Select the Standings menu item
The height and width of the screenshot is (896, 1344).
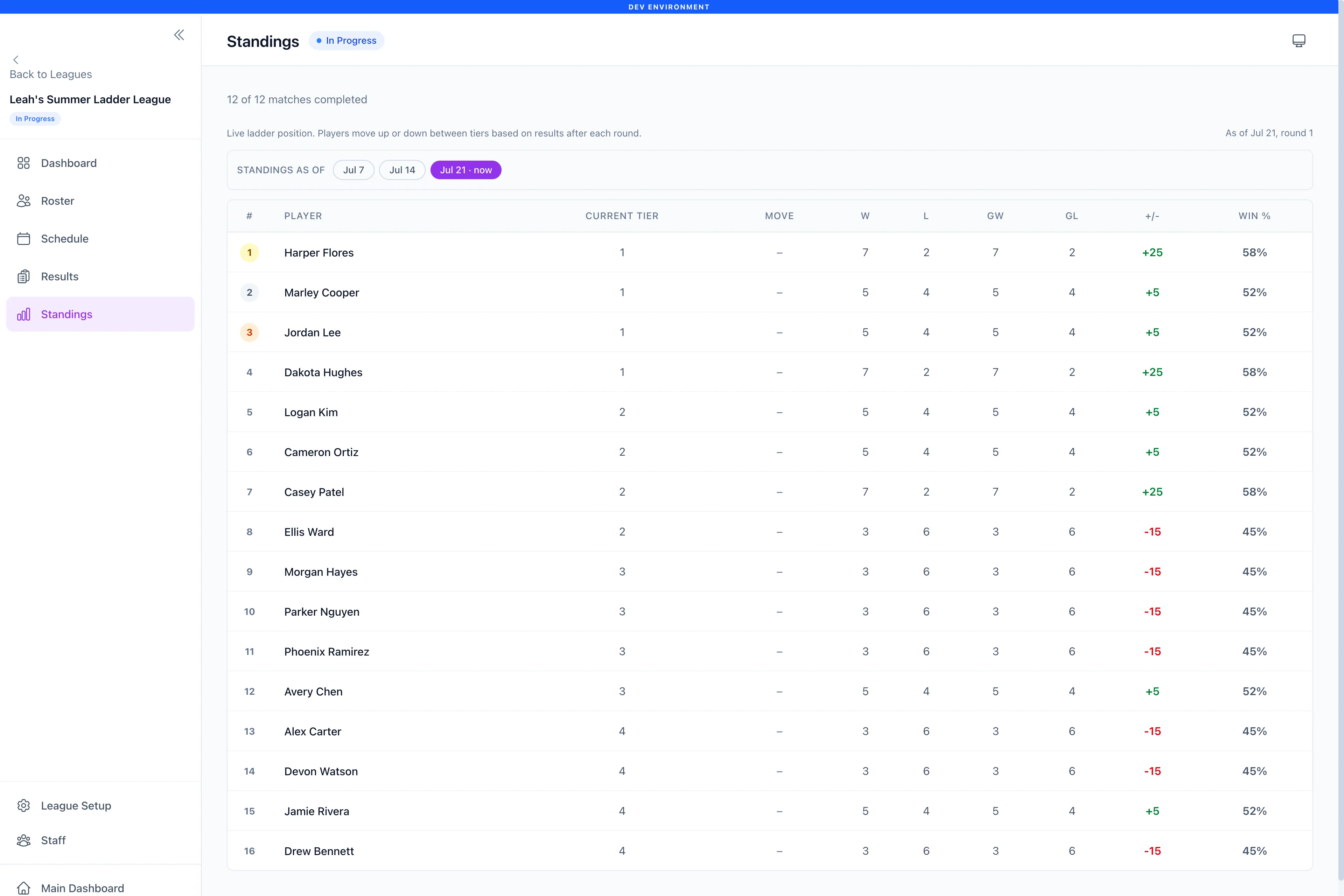[100, 314]
